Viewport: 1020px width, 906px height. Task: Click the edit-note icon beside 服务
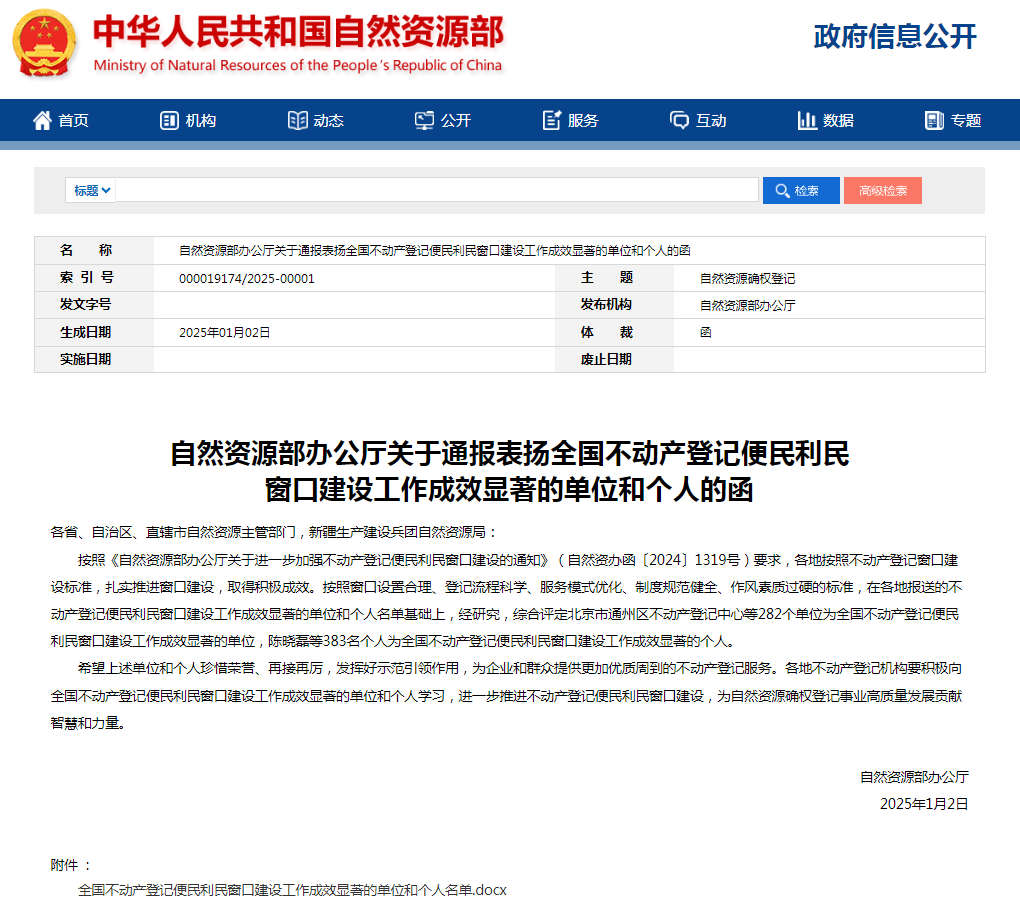[x=552, y=120]
